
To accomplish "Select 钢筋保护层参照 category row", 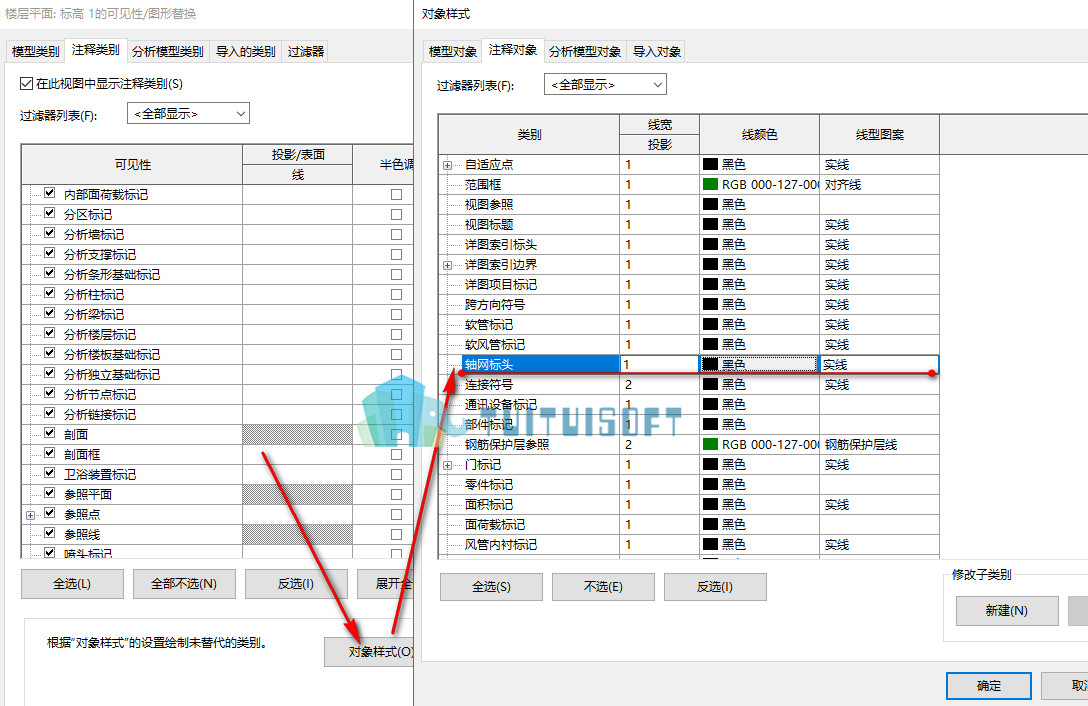I will [507, 444].
